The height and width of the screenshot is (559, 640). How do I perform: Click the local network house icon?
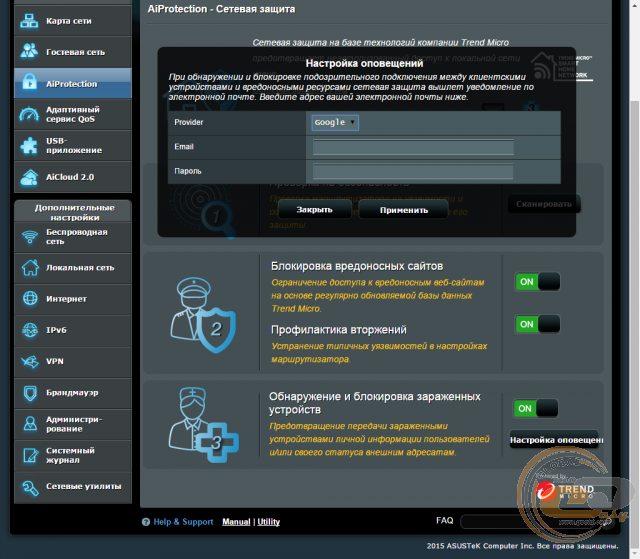click(30, 268)
